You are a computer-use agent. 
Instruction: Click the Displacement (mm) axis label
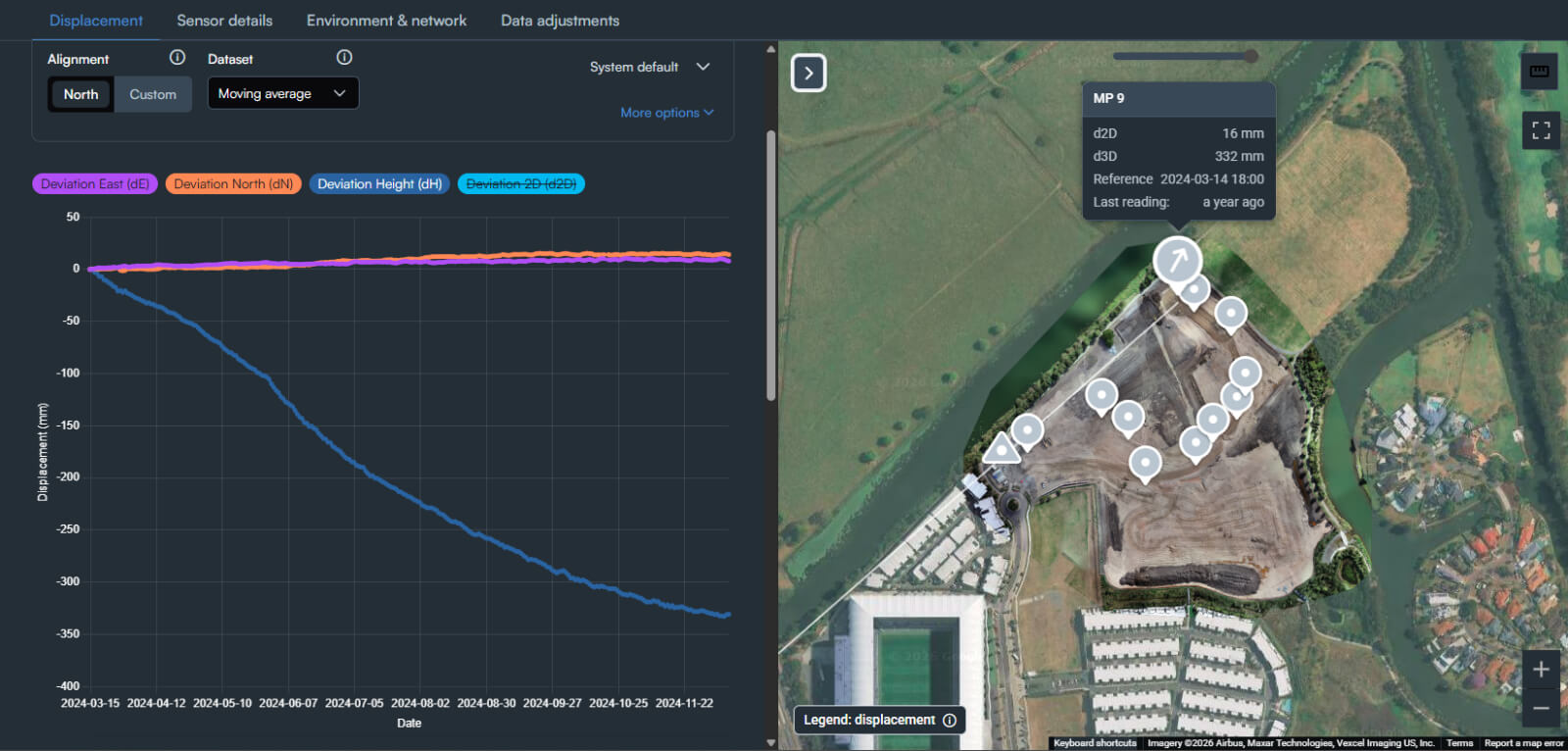[42, 452]
